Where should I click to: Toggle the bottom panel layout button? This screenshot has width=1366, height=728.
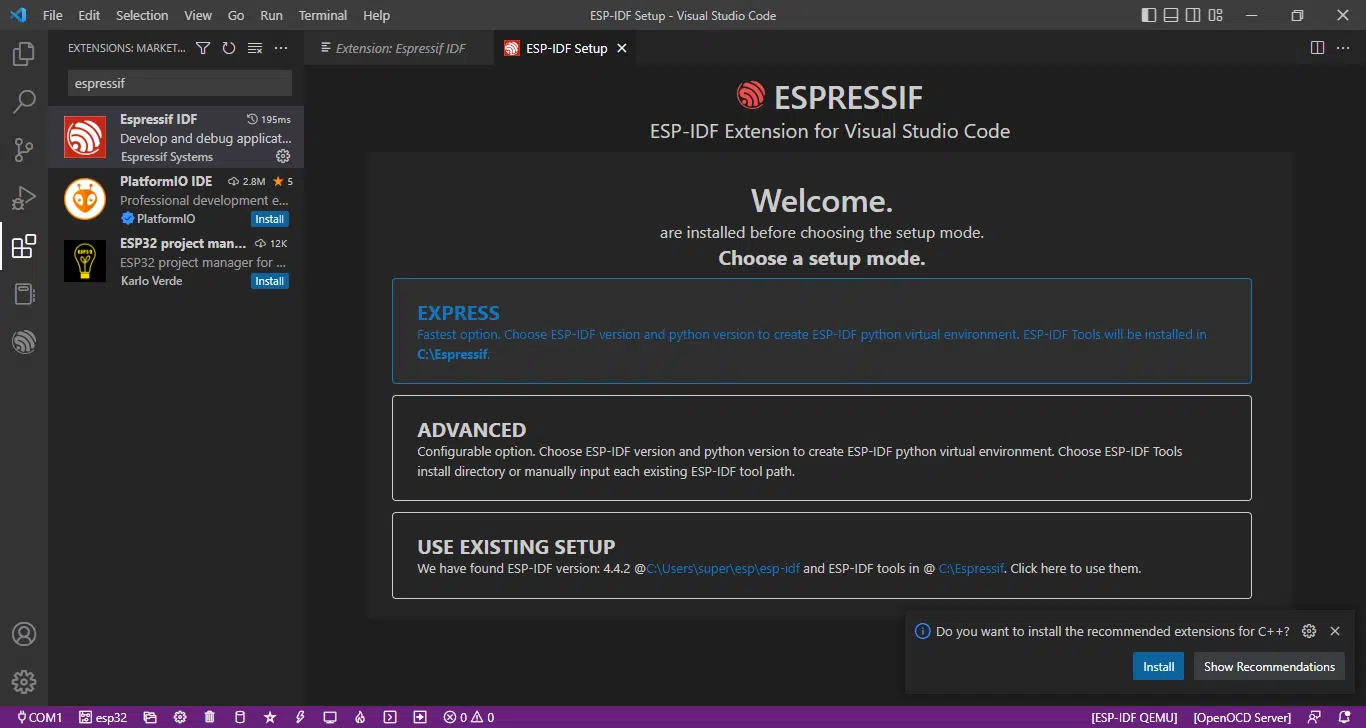[x=1170, y=15]
